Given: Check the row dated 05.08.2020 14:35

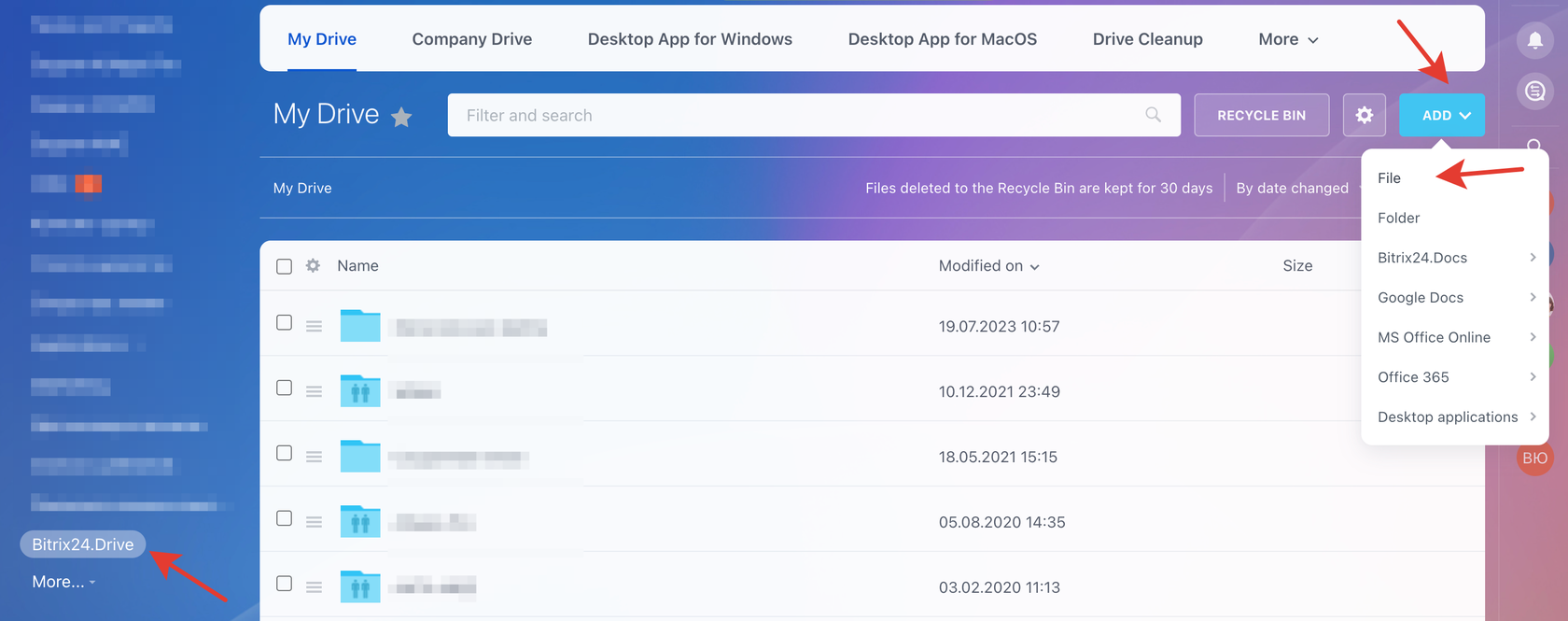Looking at the screenshot, I should 285,518.
